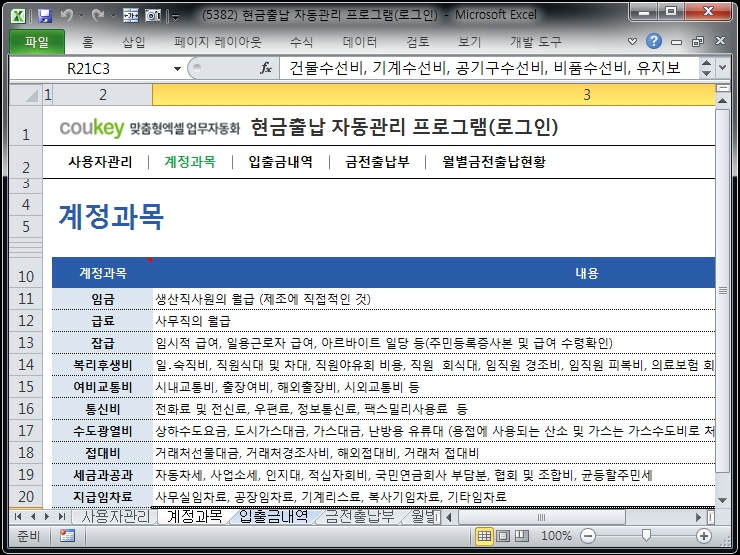740x555 pixels.
Task: Open the Undo history dropdown arrow
Action: (x=81, y=16)
